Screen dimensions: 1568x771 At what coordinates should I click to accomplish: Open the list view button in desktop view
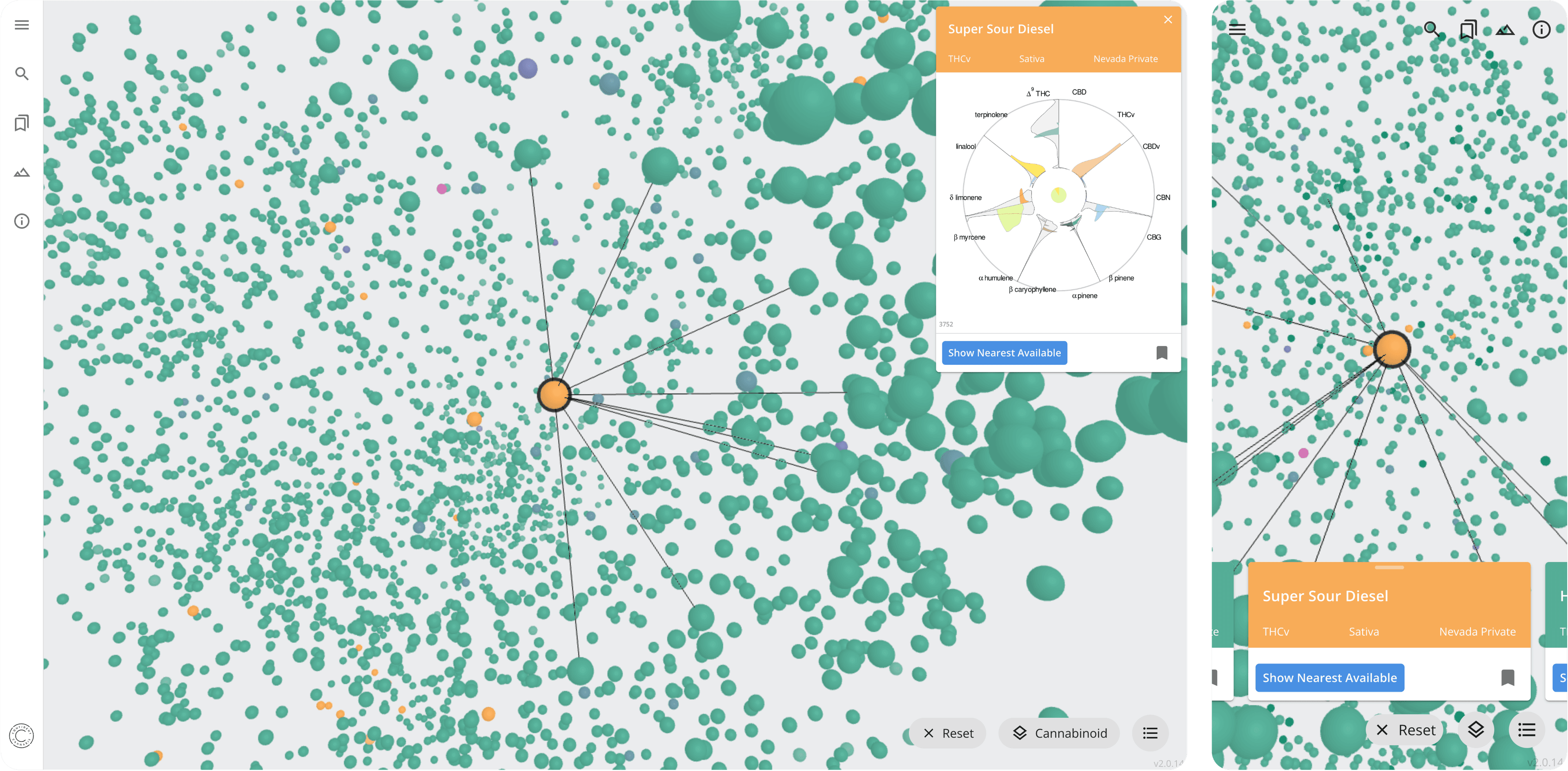click(x=1150, y=733)
